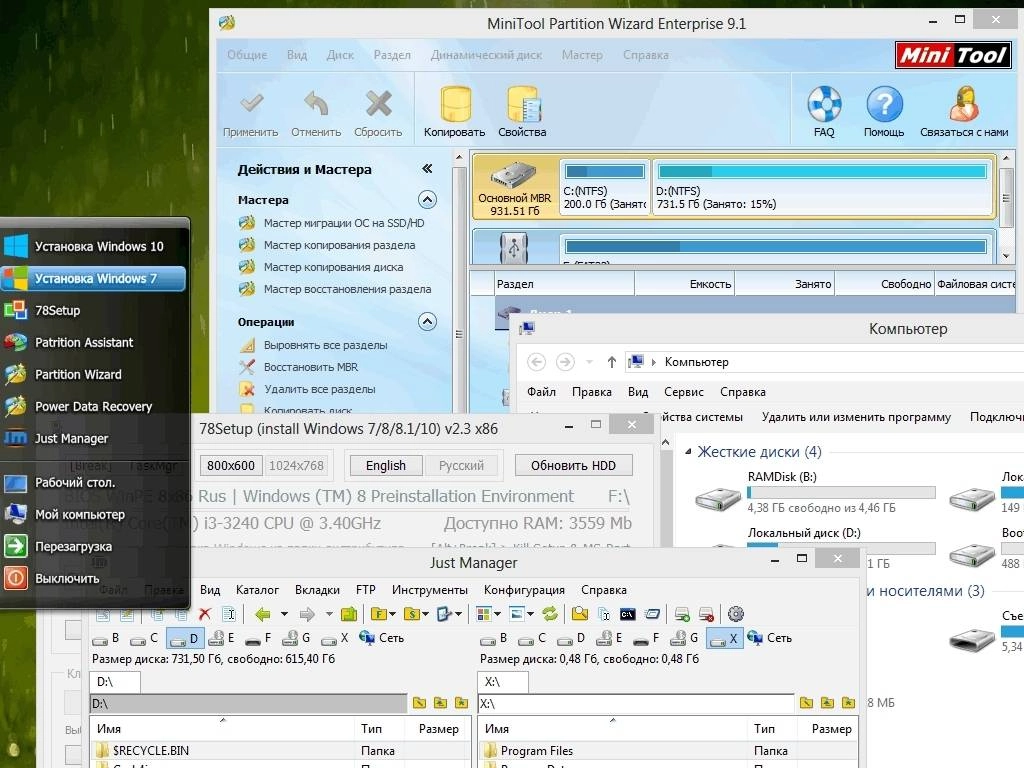Open the Вкладки menu in Just Manager

click(x=317, y=590)
